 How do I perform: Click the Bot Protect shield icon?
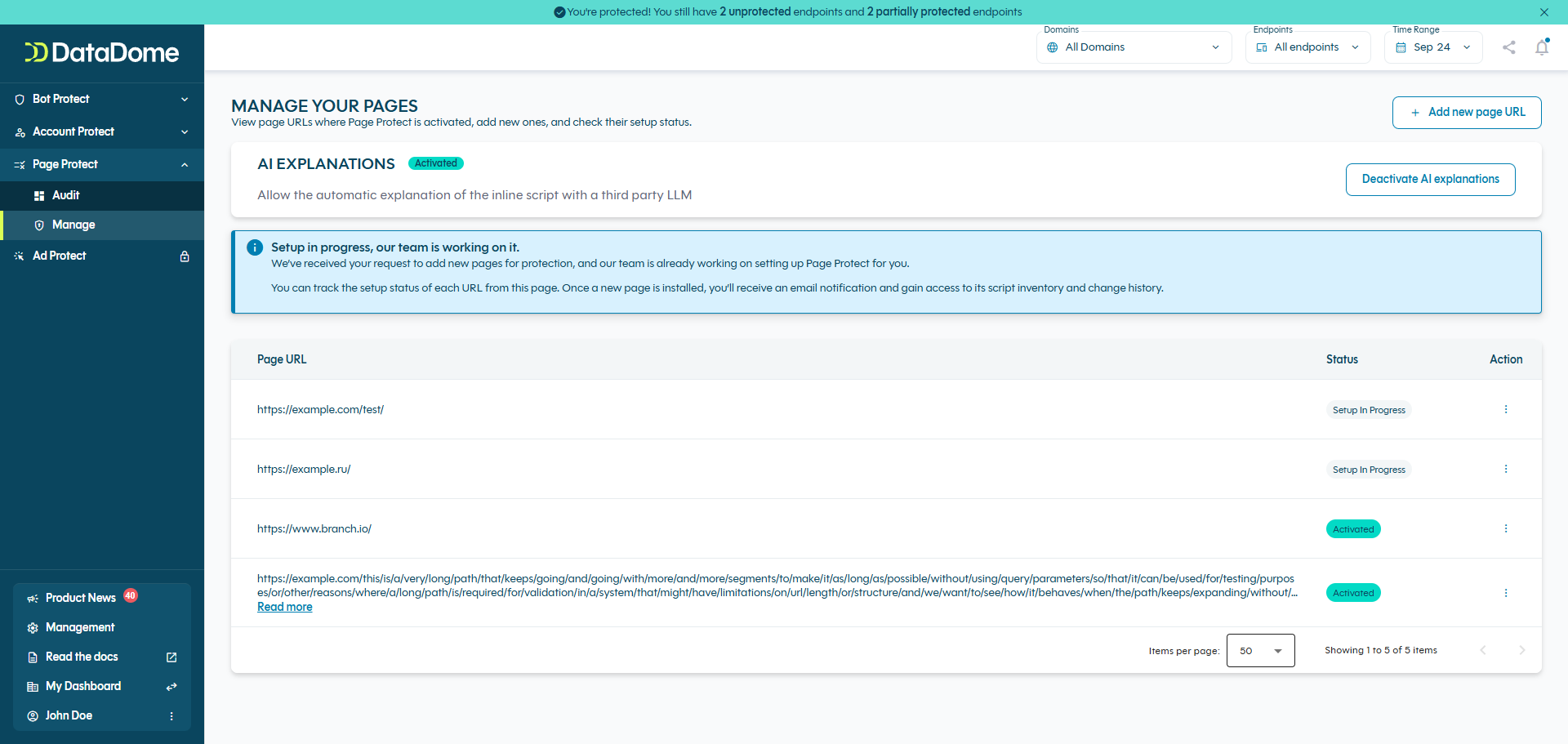pos(20,100)
